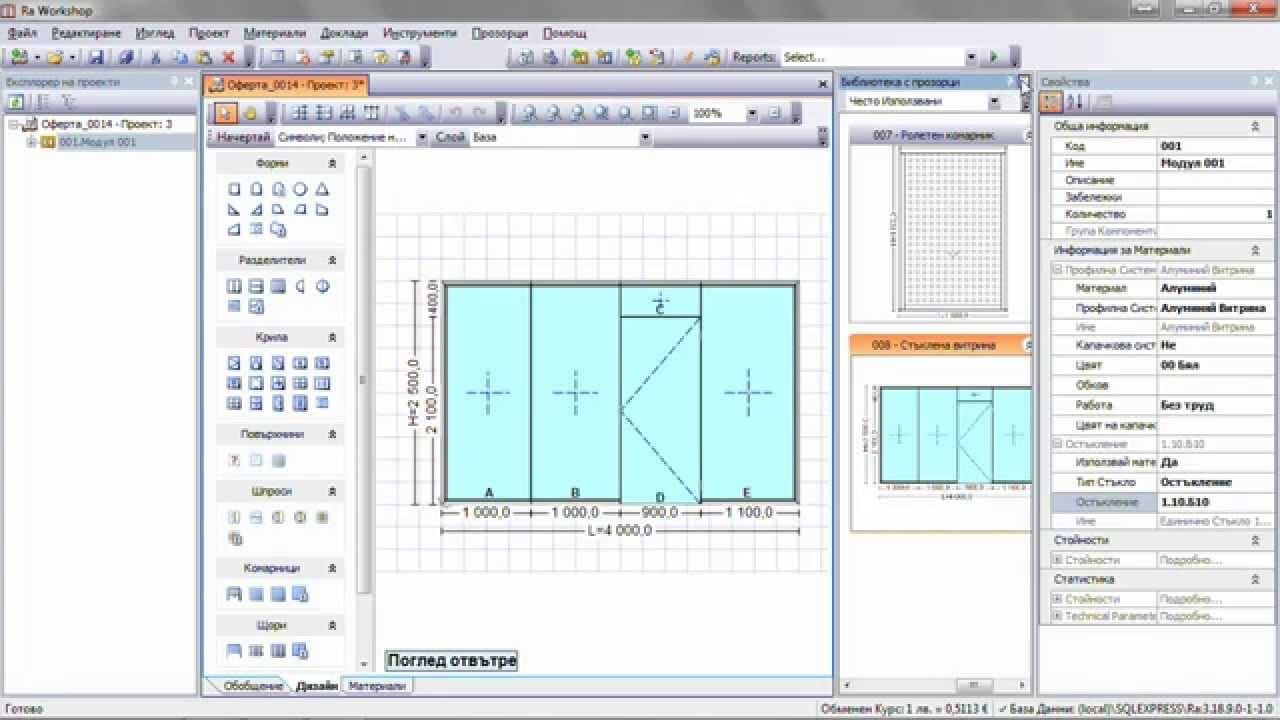Click the Cut (scissors) toolbar icon
This screenshot has height=720, width=1280.
coord(155,57)
